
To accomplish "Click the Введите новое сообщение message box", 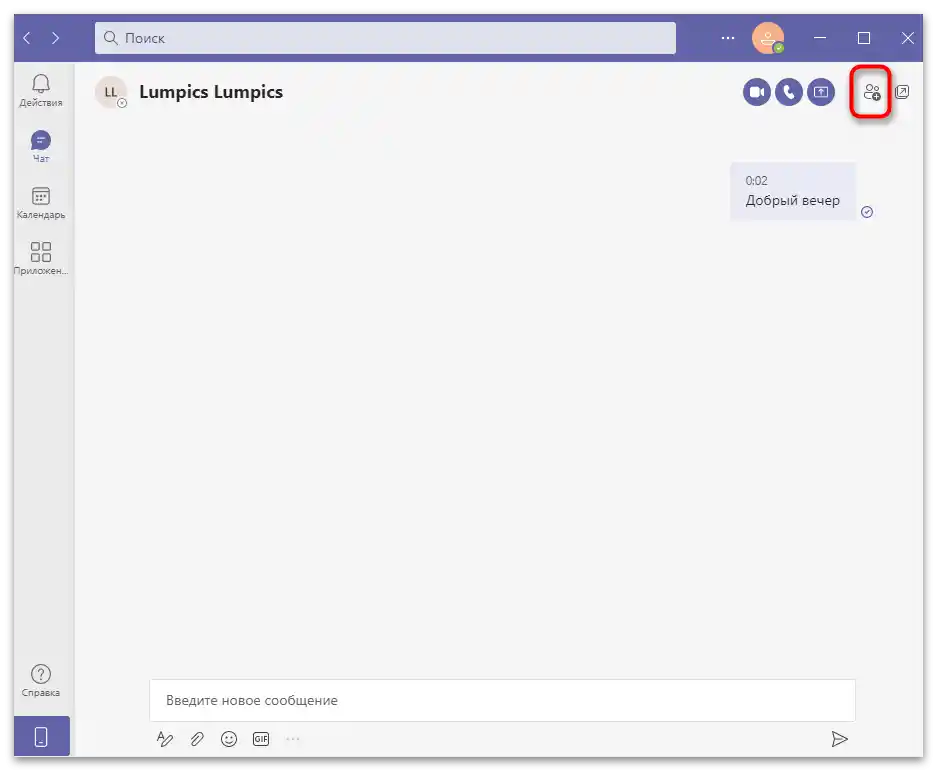I will coord(503,700).
